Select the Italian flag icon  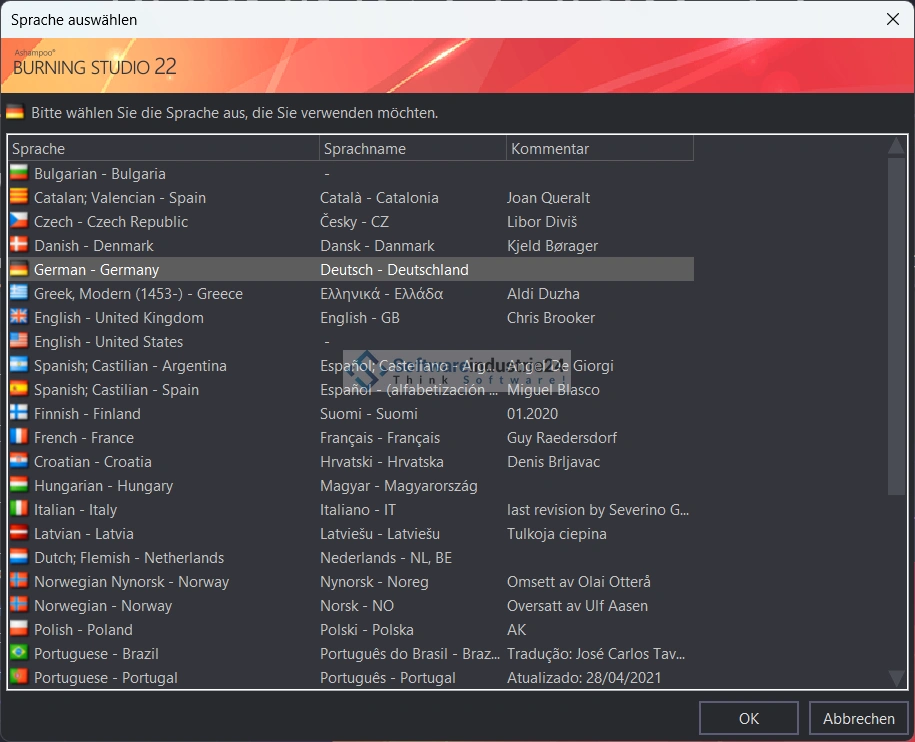18,510
